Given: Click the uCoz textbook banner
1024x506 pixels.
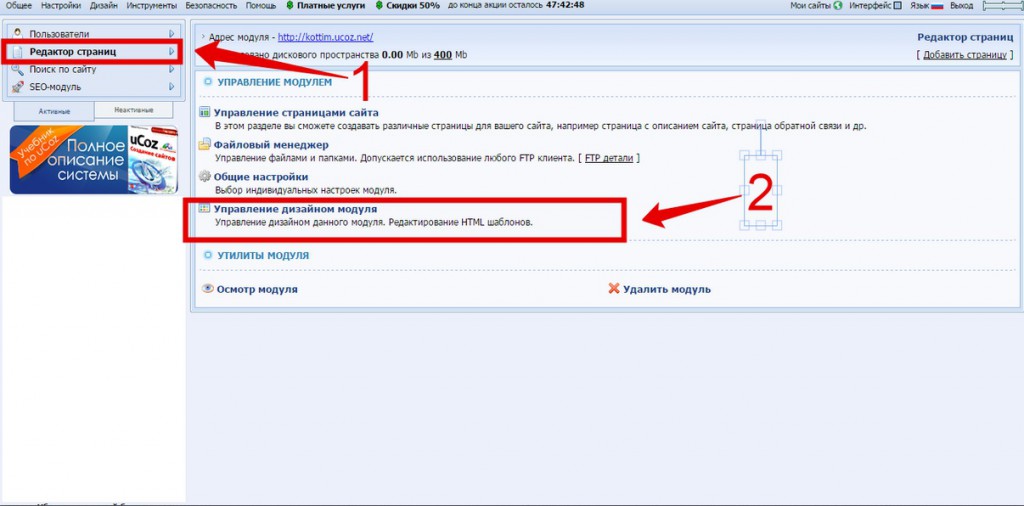Looking at the screenshot, I should click(93, 159).
